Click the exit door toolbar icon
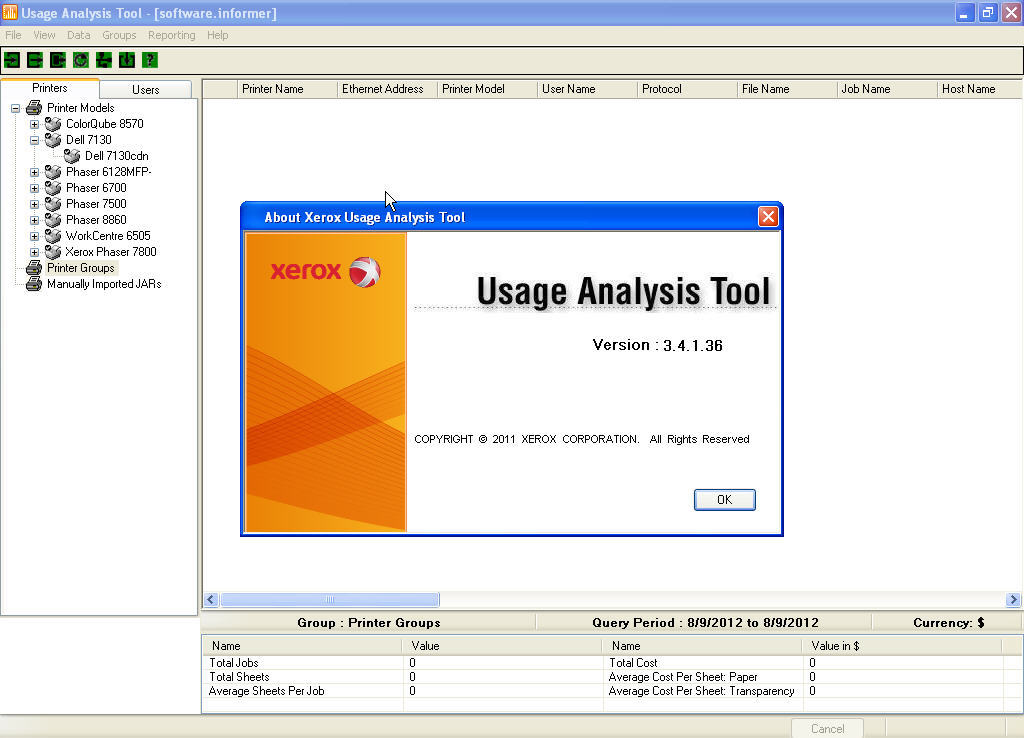 click(57, 60)
